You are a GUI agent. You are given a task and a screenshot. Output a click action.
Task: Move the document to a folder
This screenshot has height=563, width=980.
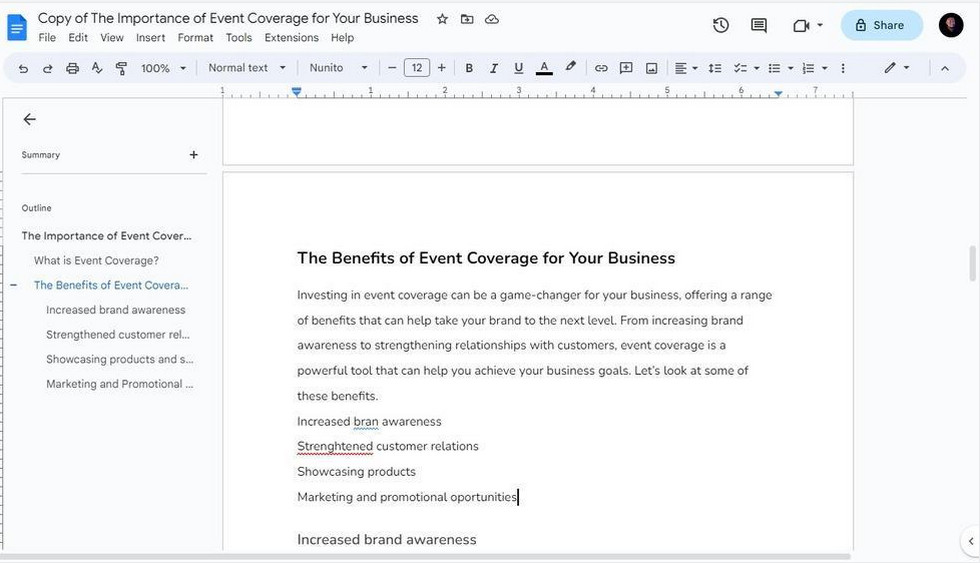tap(467, 19)
